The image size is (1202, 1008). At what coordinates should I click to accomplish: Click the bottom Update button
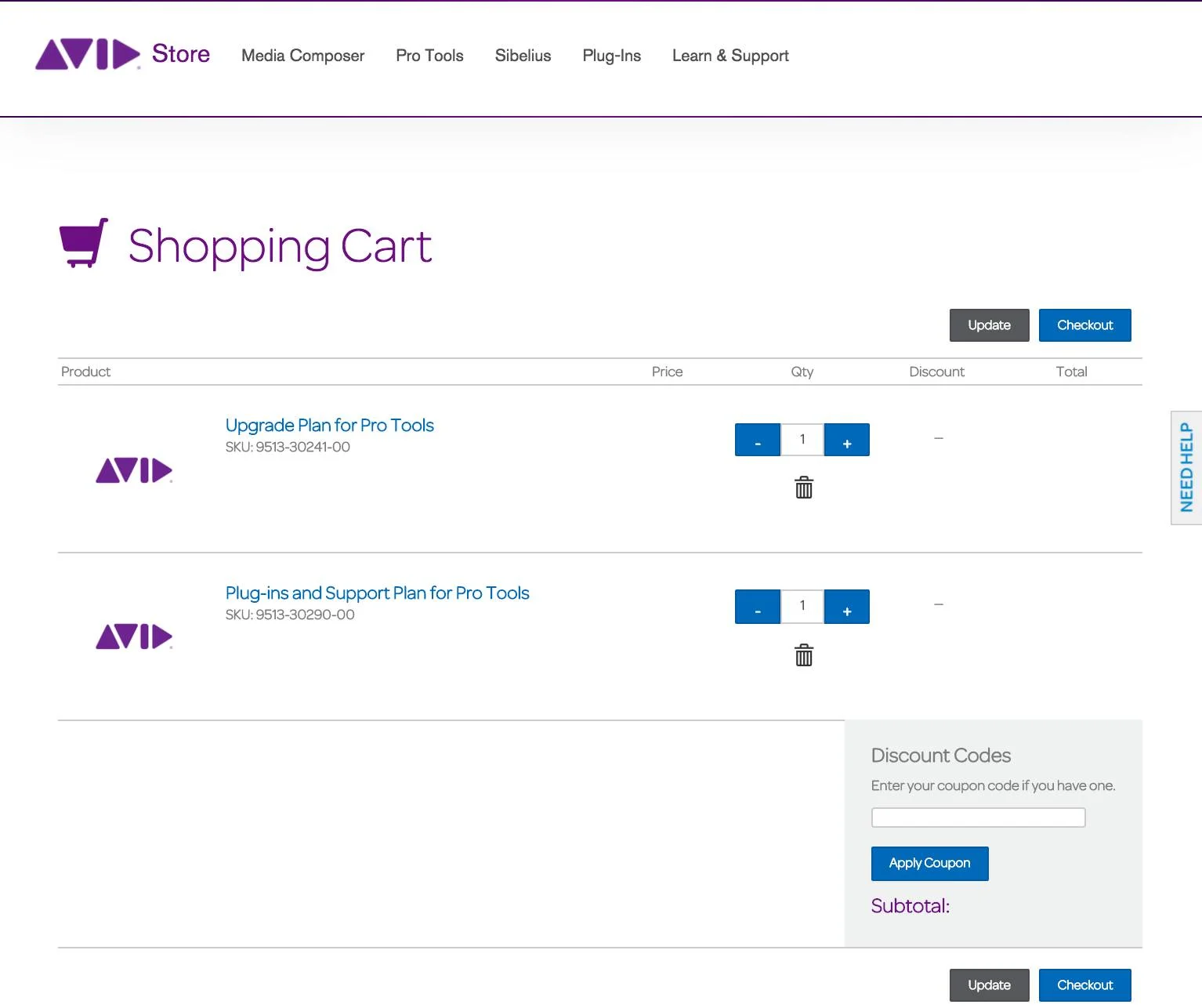pos(989,985)
